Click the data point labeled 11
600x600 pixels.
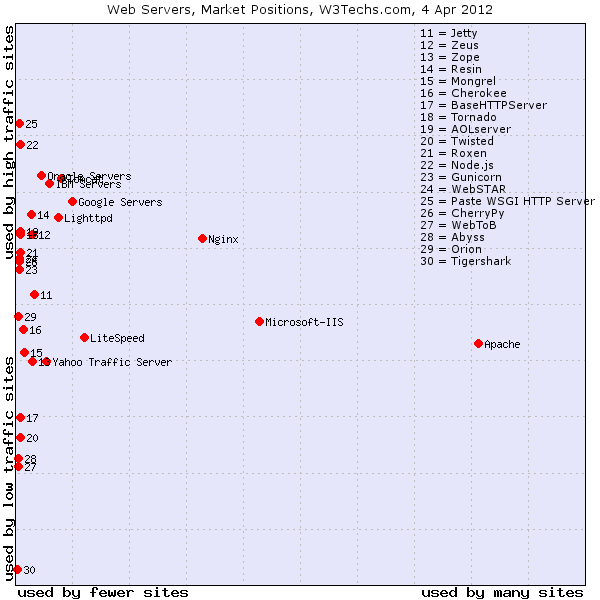[x=34, y=294]
